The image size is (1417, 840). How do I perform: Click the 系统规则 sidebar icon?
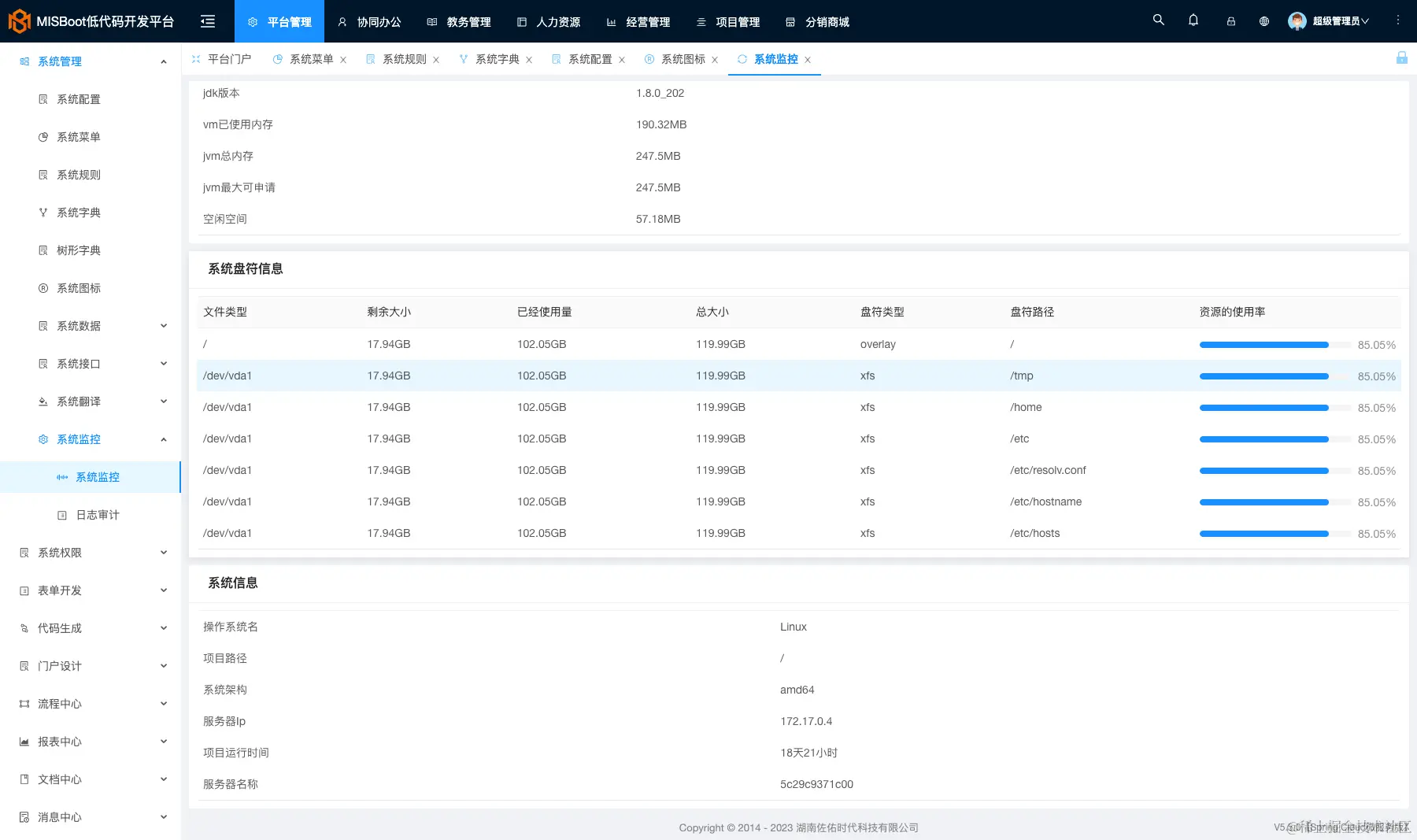43,175
